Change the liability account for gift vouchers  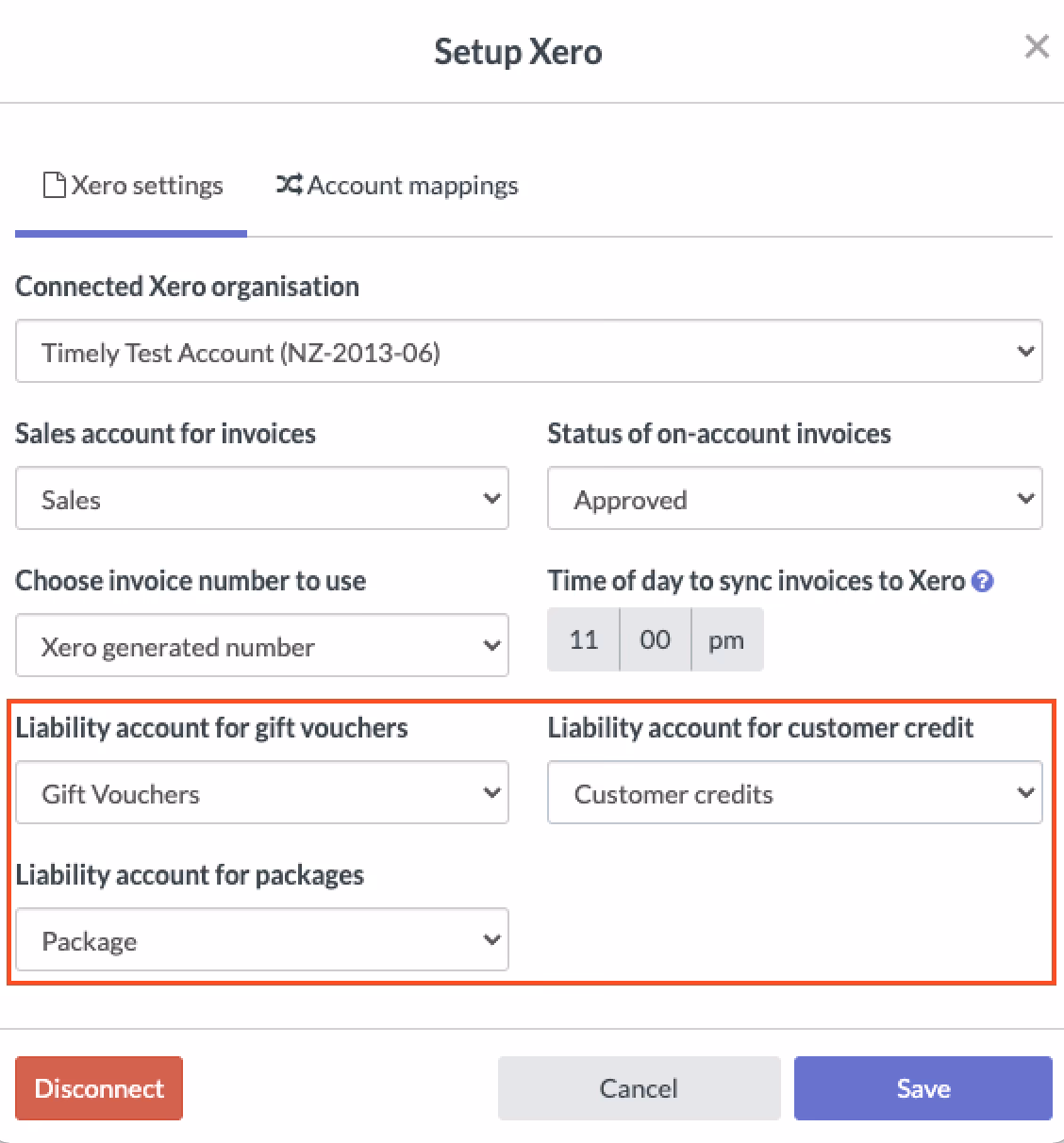tap(262, 793)
